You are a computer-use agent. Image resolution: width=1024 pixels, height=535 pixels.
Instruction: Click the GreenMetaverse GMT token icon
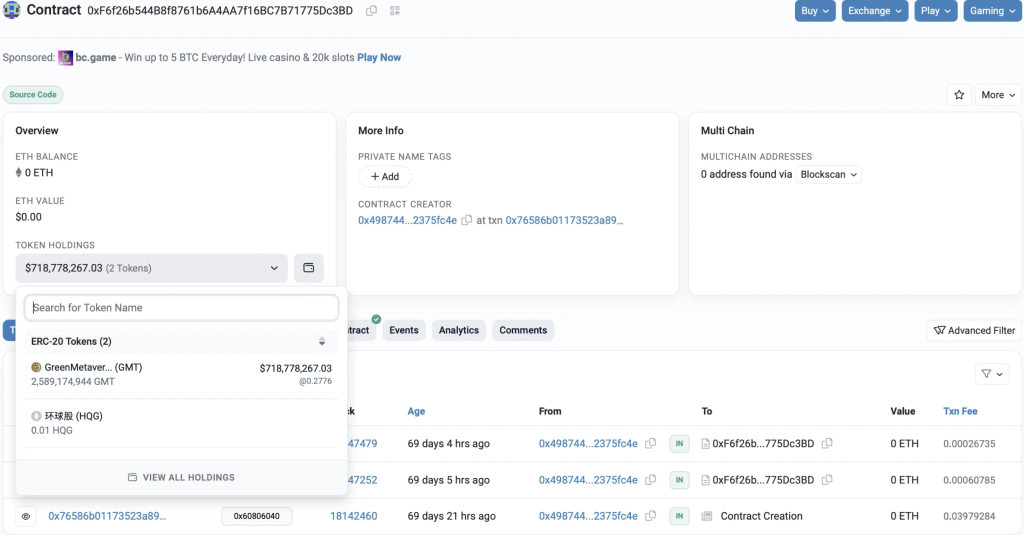[36, 367]
